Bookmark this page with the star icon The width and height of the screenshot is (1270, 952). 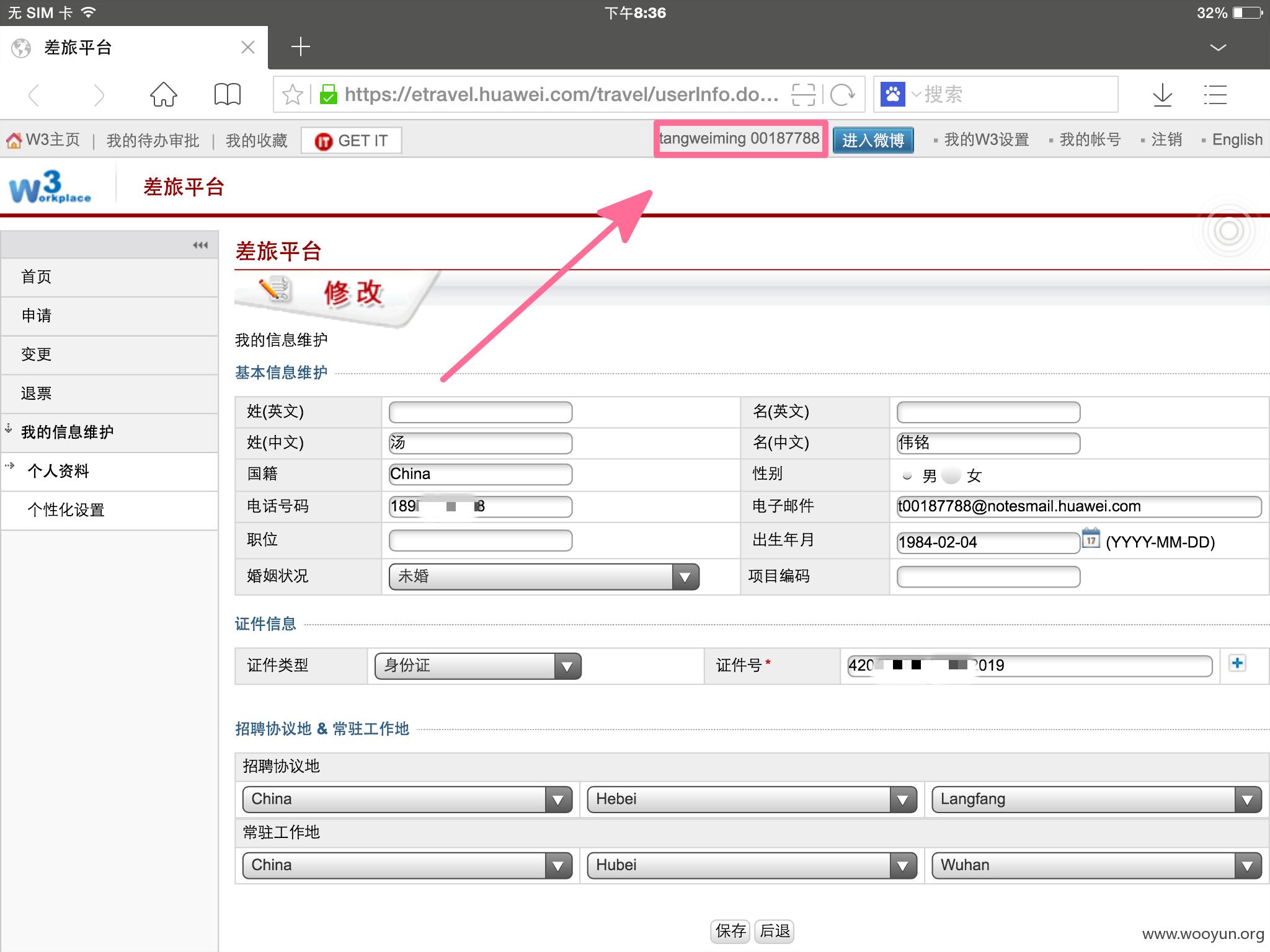pyautogui.click(x=292, y=95)
